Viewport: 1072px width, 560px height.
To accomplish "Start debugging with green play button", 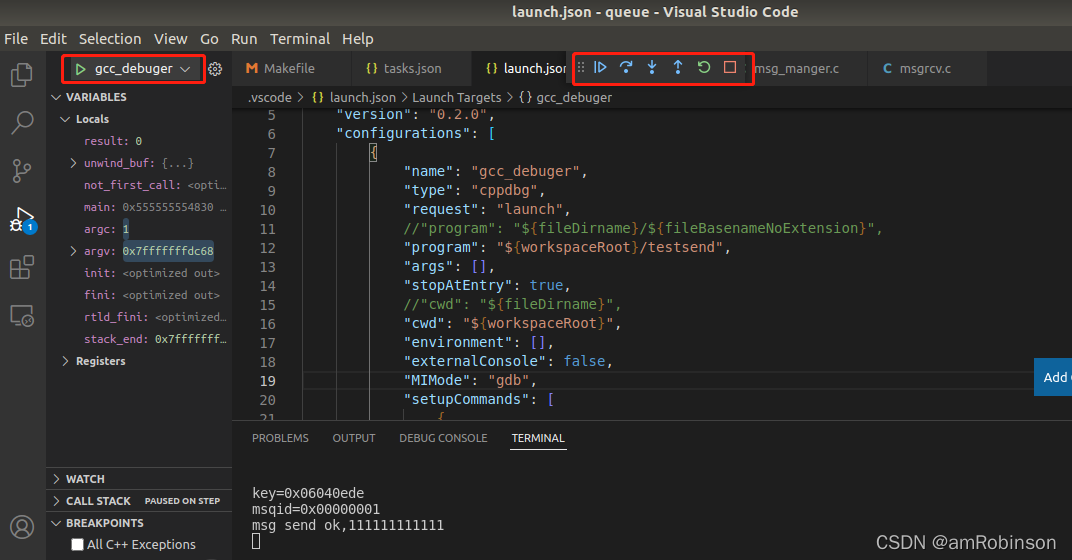I will click(81, 69).
